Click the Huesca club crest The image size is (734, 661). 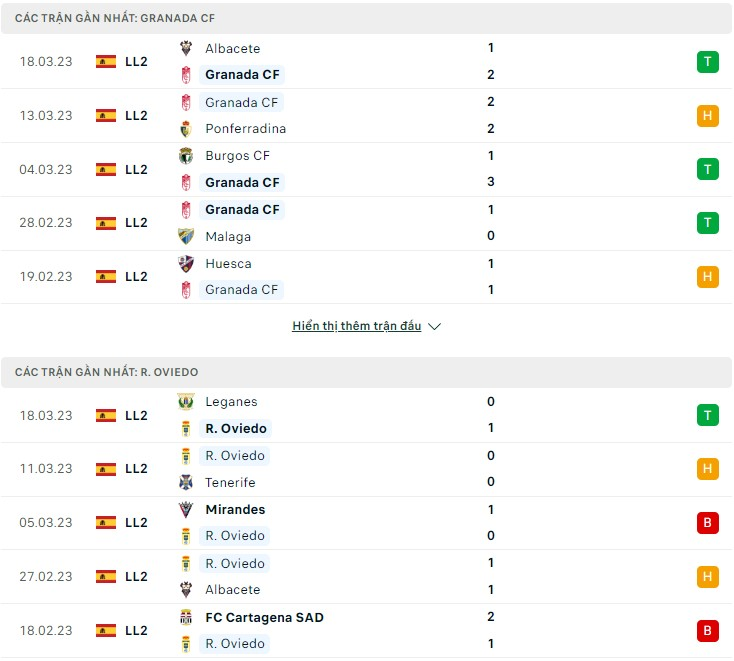[x=186, y=264]
